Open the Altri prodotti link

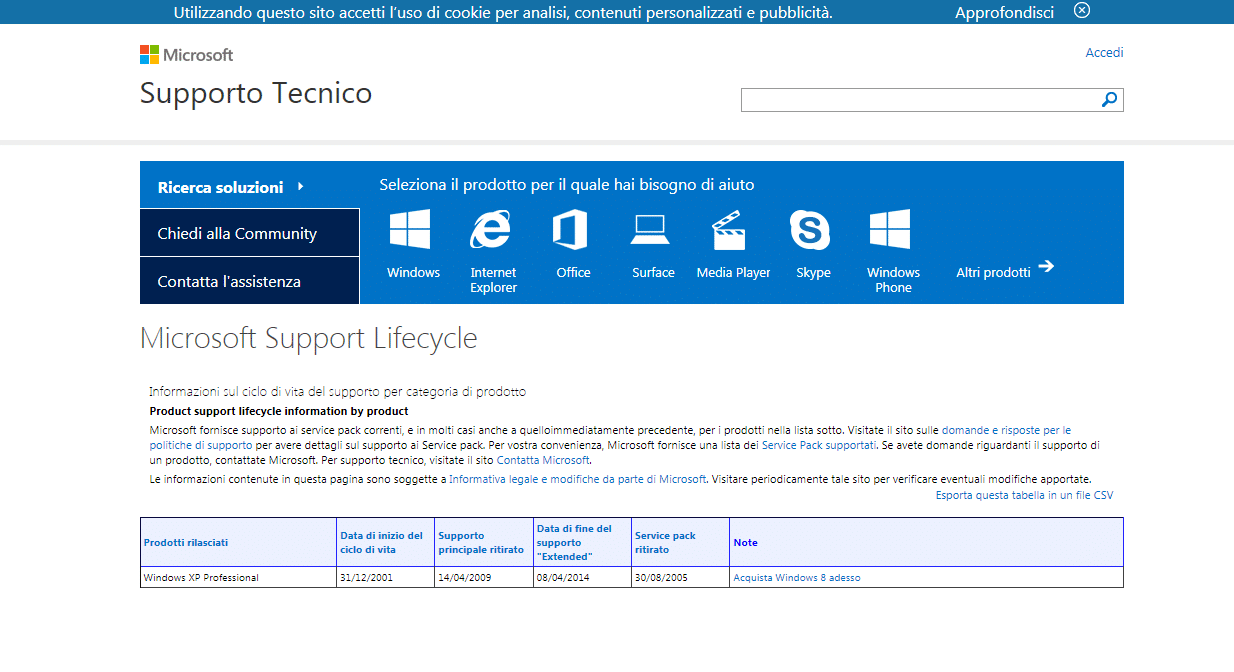pyautogui.click(x=993, y=272)
